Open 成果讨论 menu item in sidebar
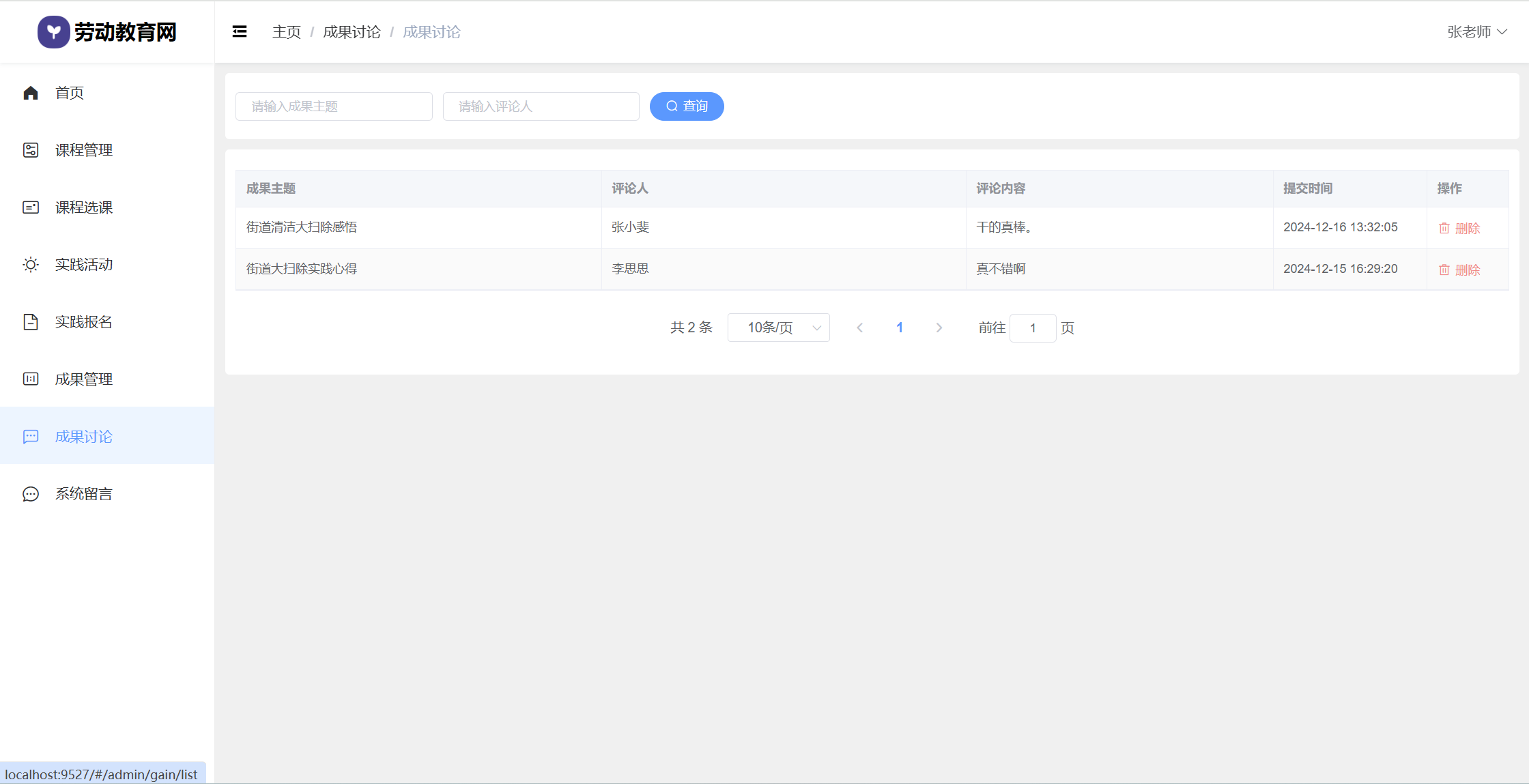Image resolution: width=1529 pixels, height=784 pixels. (x=84, y=437)
